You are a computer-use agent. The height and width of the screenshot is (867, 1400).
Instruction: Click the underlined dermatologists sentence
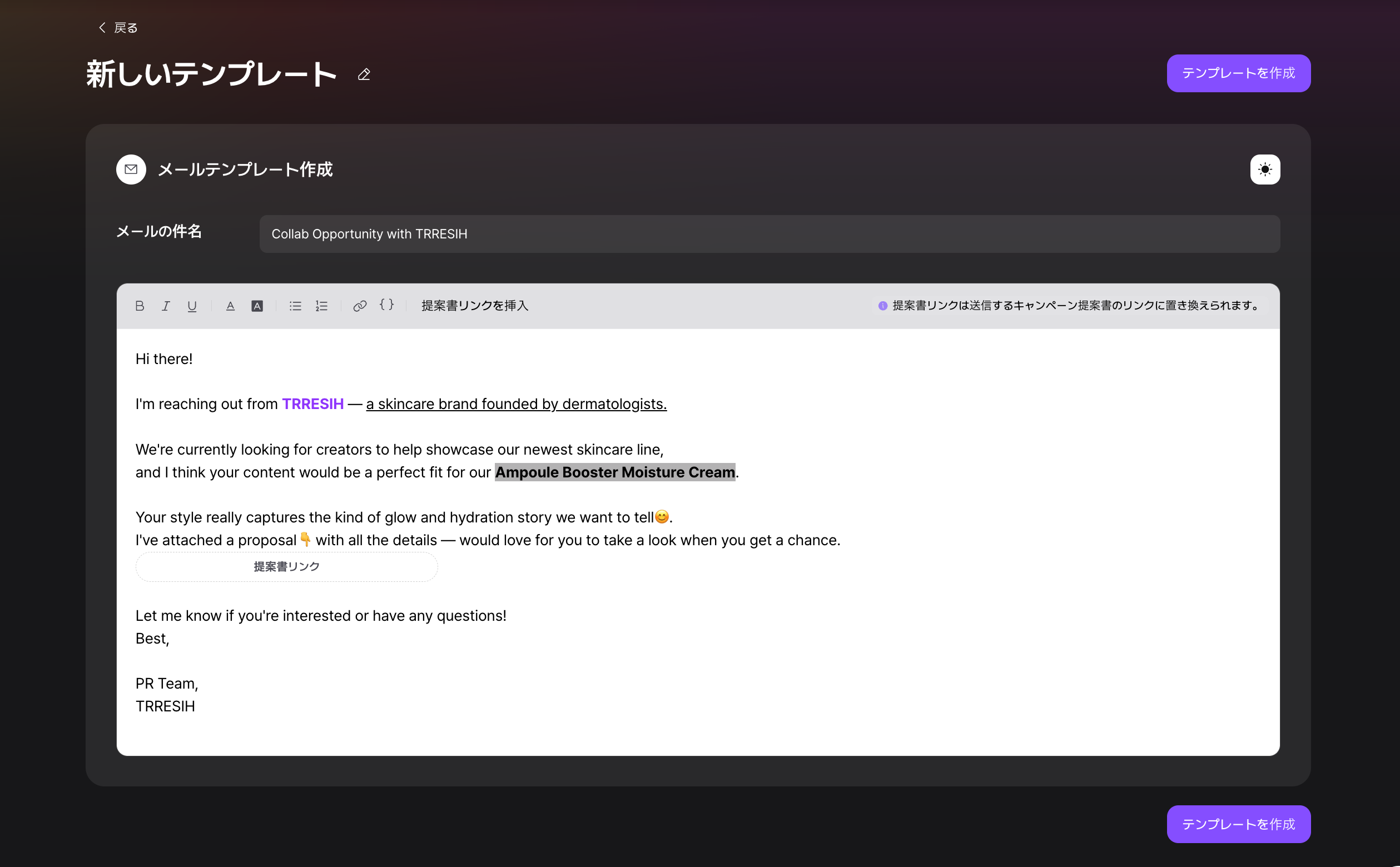pyautogui.click(x=515, y=403)
